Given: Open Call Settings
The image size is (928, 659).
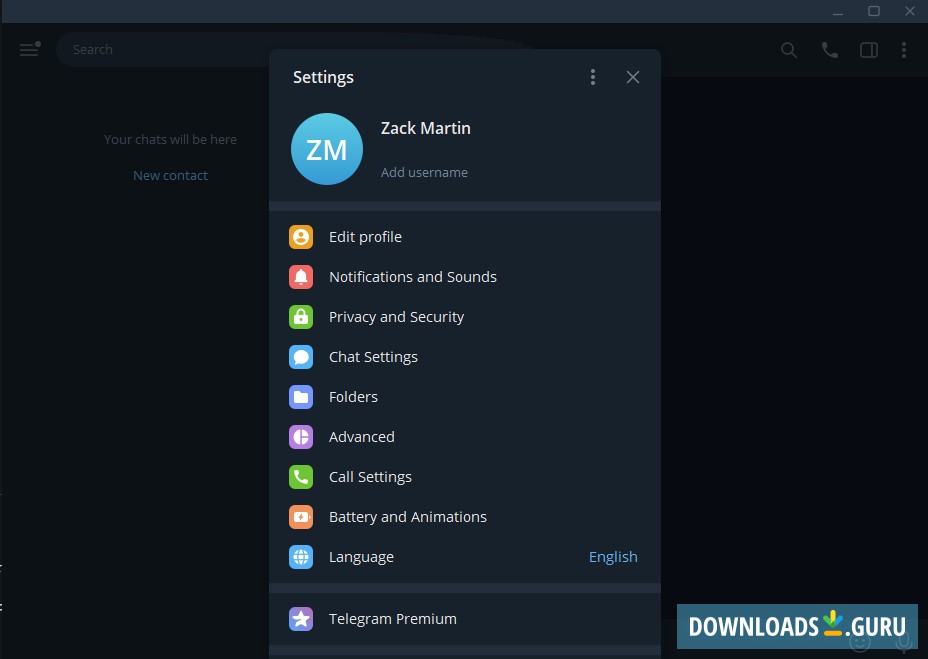Looking at the screenshot, I should 465,477.
